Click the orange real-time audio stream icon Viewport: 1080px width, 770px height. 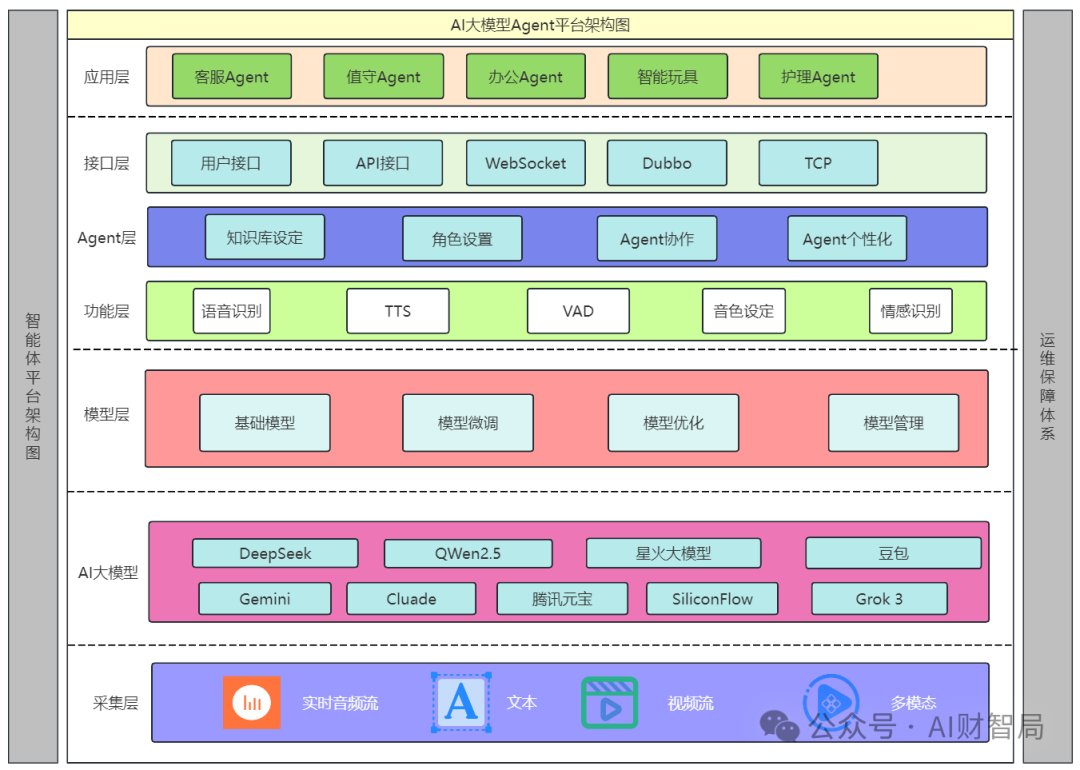click(251, 702)
